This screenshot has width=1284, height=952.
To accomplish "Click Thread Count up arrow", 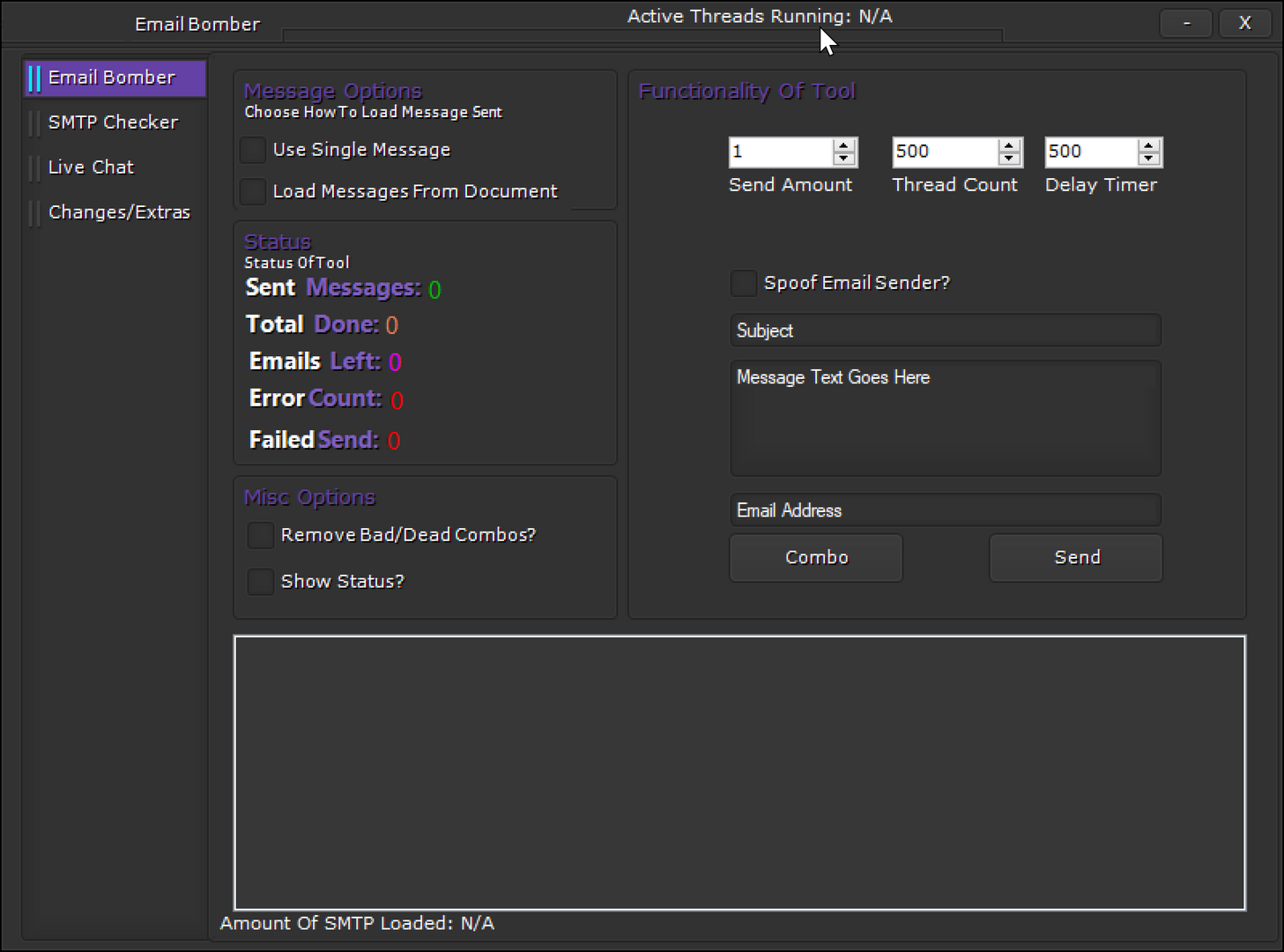I will [x=1010, y=145].
